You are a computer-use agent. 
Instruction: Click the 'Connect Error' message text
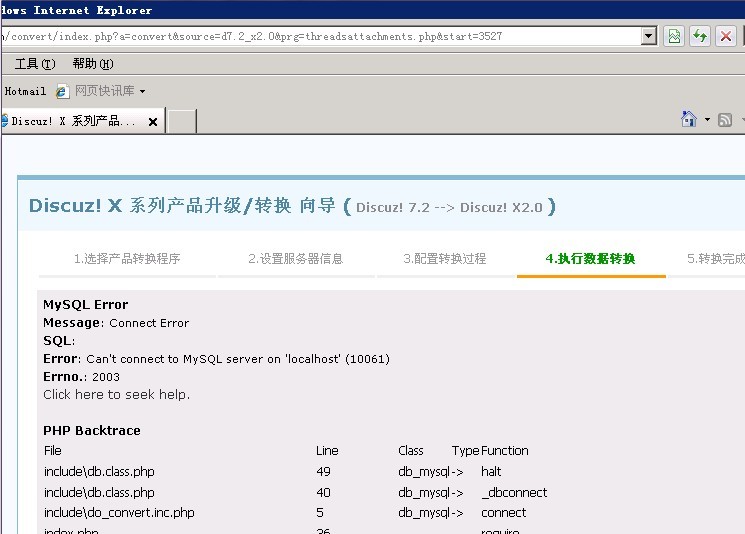pos(149,323)
